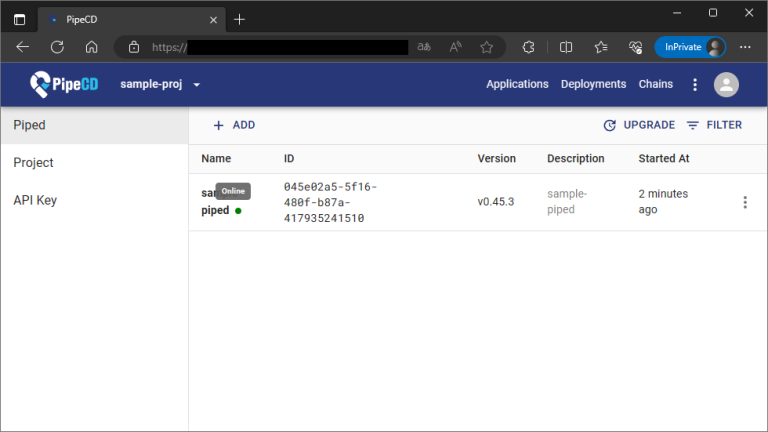Switch to API Key settings
768x432 pixels.
coord(35,200)
